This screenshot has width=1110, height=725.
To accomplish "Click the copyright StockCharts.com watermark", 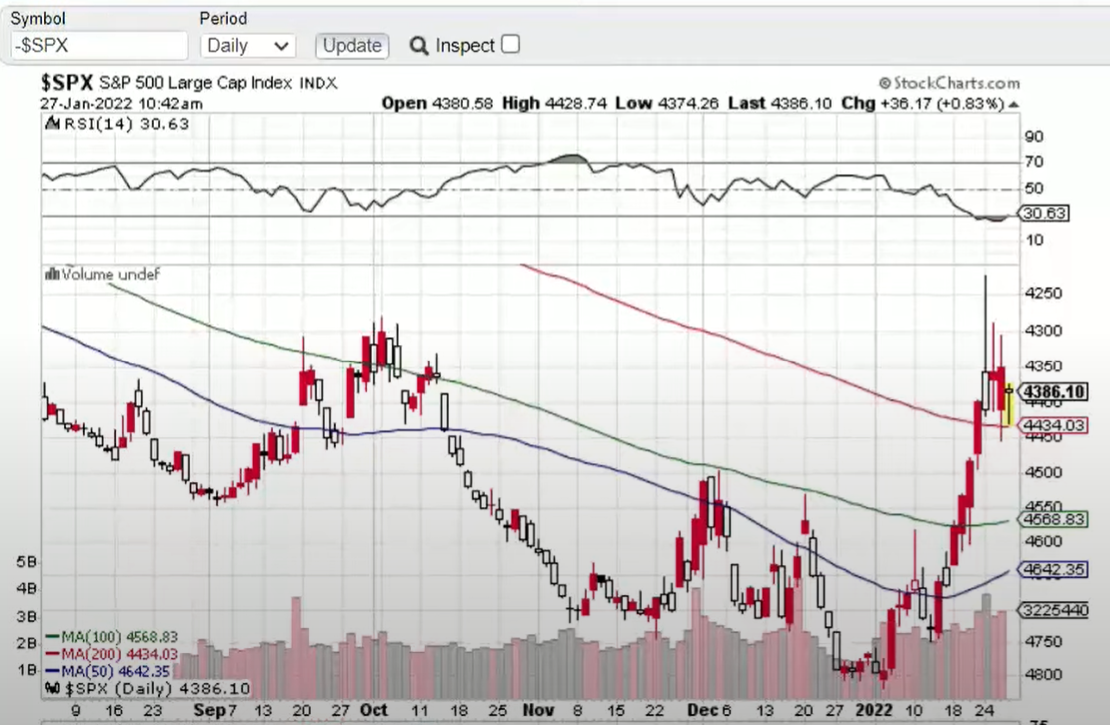I will (949, 83).
